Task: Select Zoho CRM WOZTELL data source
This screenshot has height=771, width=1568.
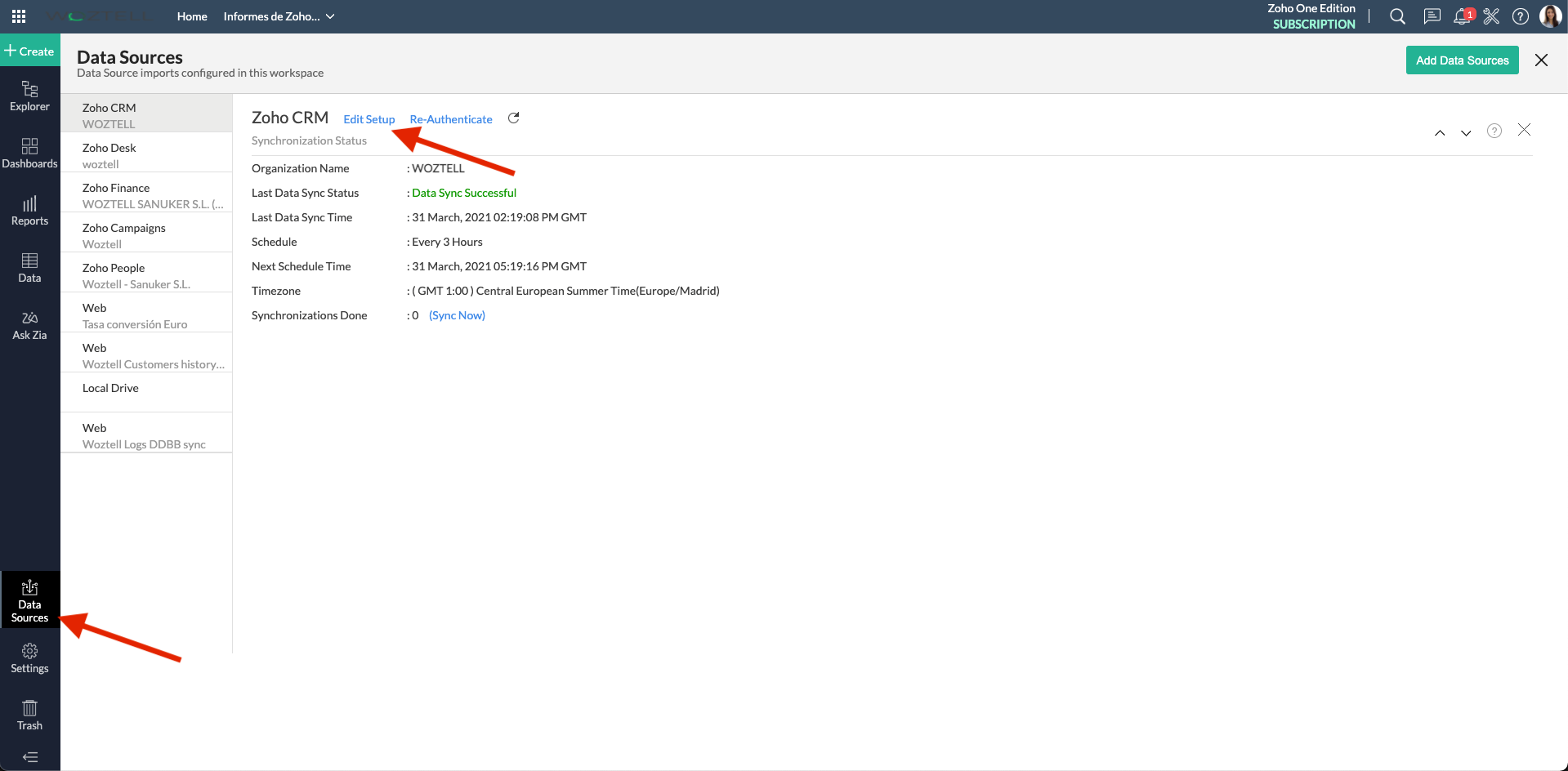Action: point(146,114)
